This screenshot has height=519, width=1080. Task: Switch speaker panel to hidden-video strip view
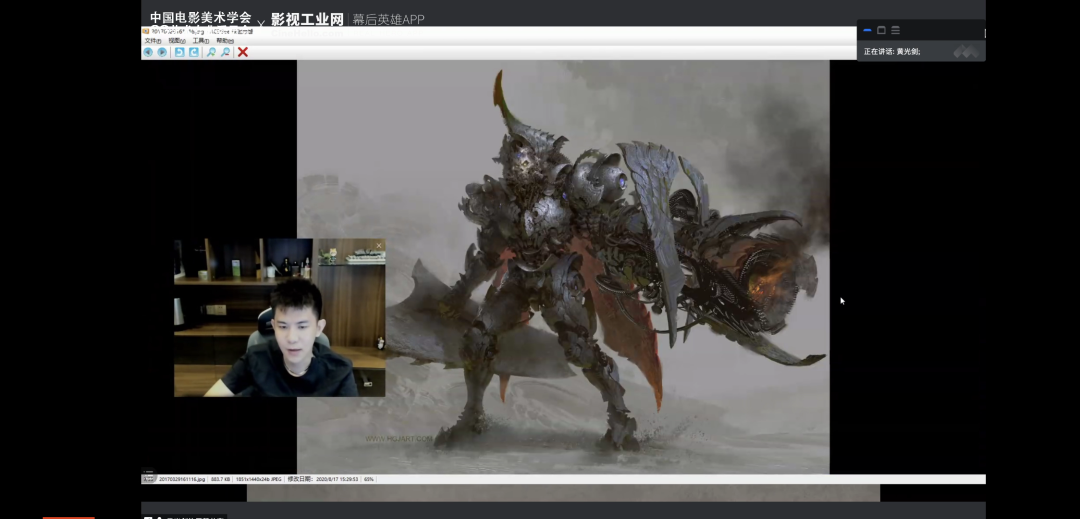click(867, 30)
